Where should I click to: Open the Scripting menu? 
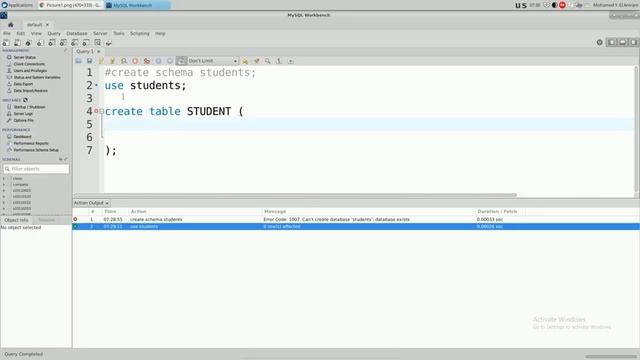click(x=140, y=33)
